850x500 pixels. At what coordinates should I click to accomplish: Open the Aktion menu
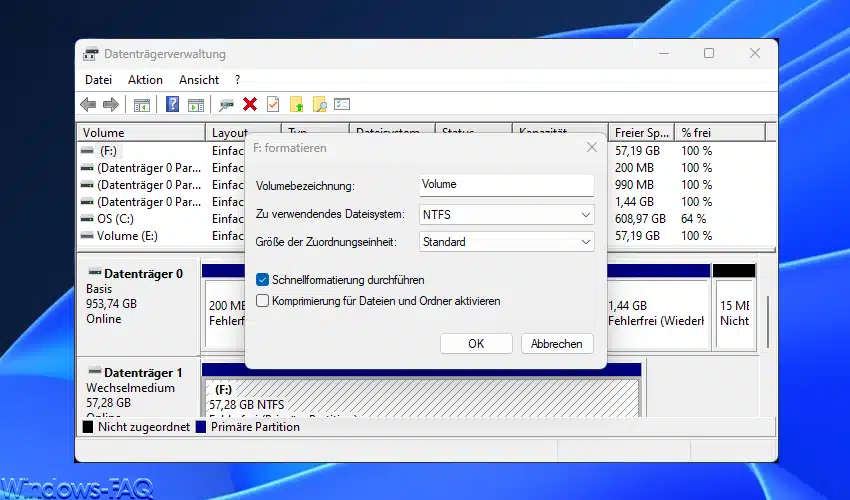[145, 80]
